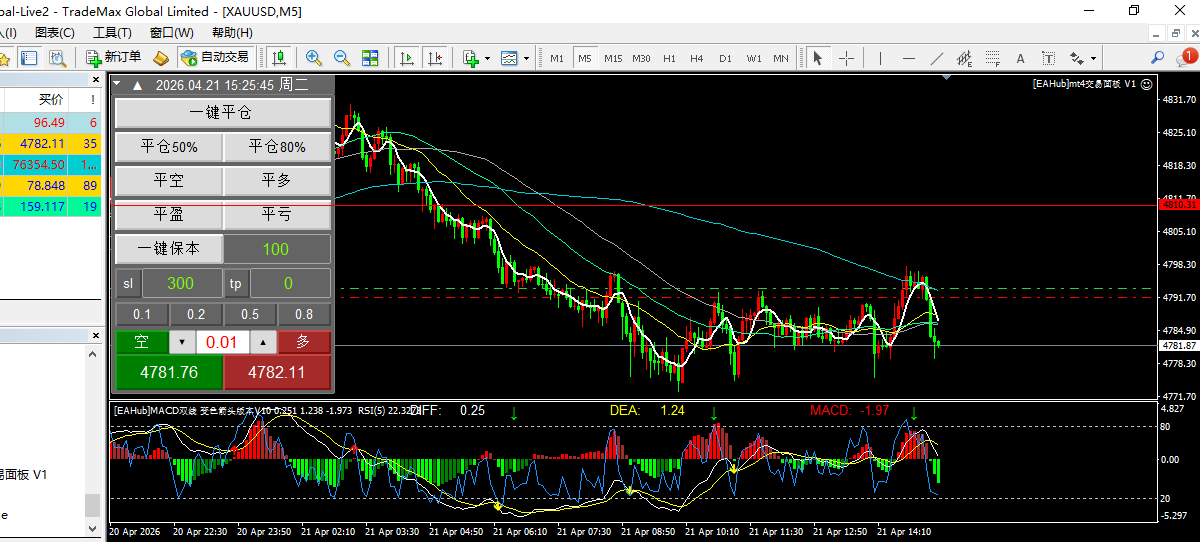This screenshot has height=542, width=1200.
Task: Increase lot size with up arrow
Action: [261, 342]
